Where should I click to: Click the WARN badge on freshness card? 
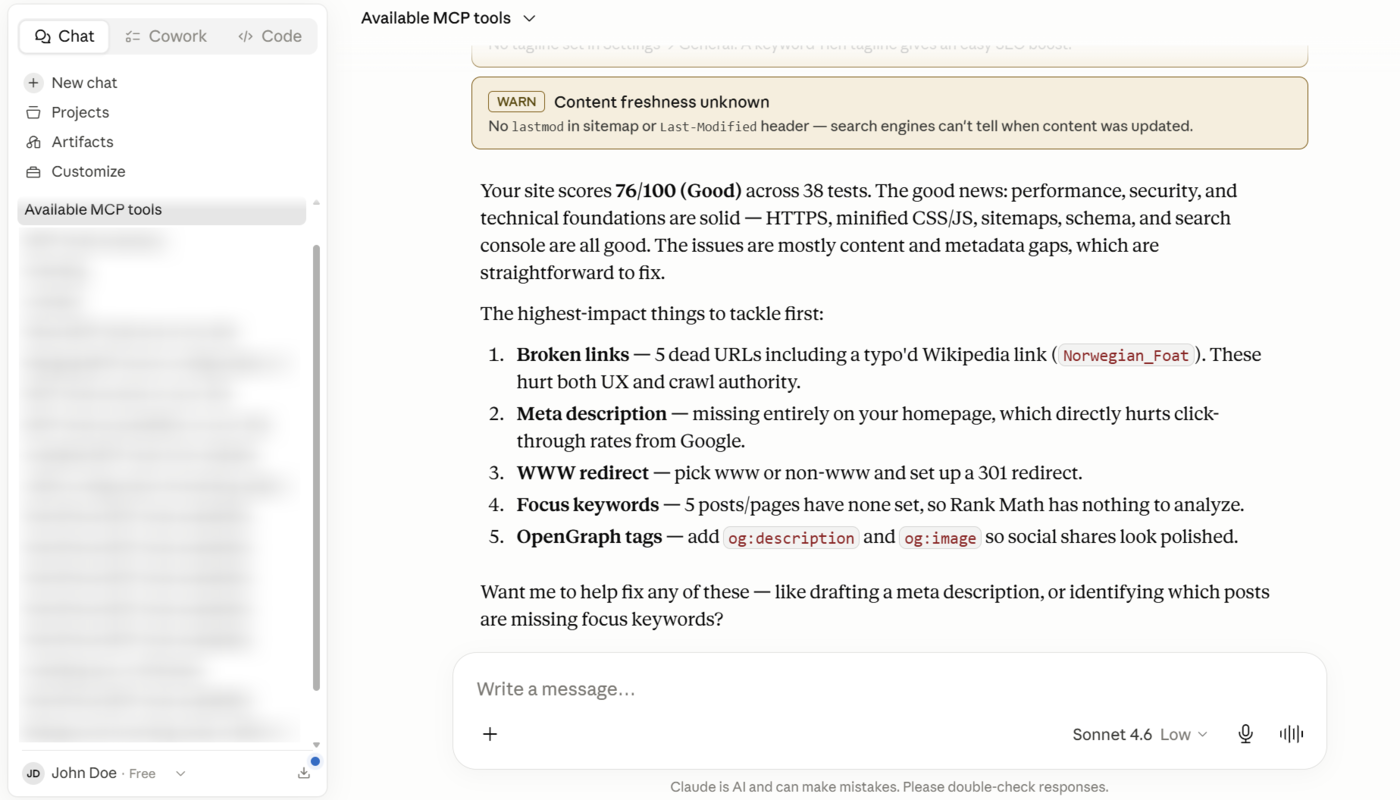pos(516,102)
